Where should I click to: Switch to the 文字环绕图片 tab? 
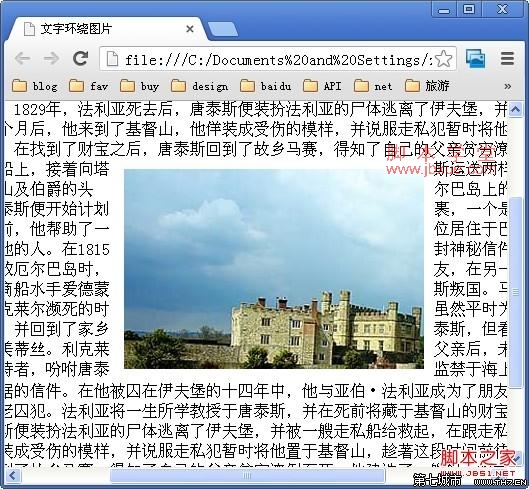[x=106, y=29]
